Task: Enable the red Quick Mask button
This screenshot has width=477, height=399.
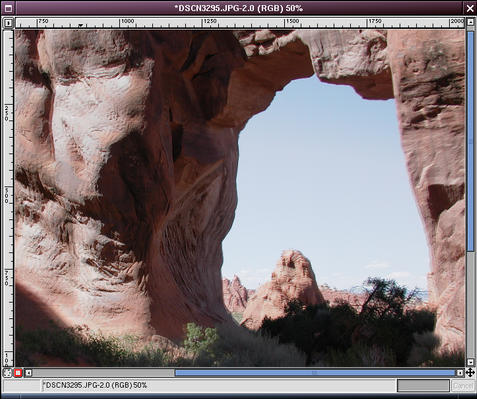Action: (x=18, y=373)
